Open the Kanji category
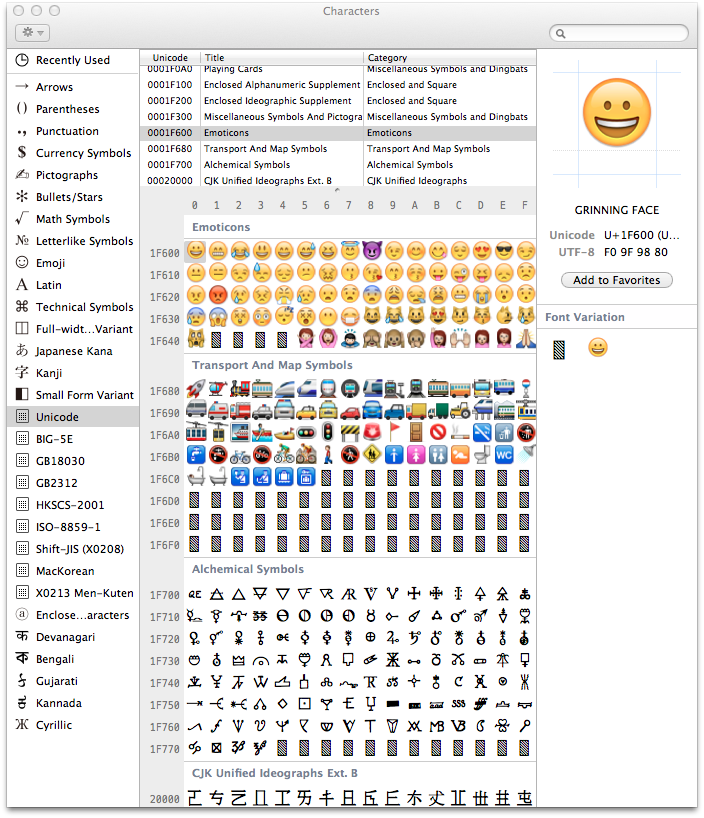This screenshot has height=818, width=704. (73, 373)
